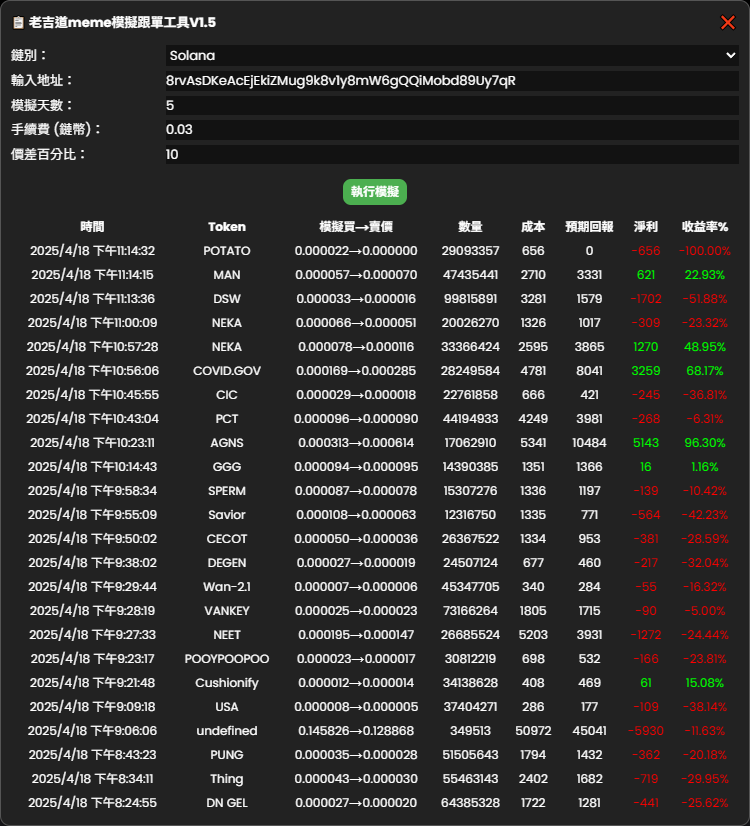
Task: Click the cost value 50972
Action: coord(533,731)
